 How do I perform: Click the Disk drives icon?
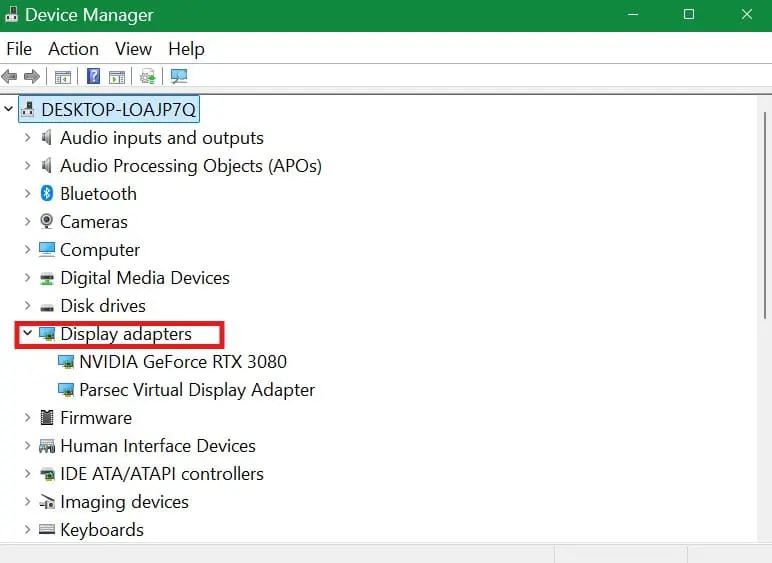pos(47,308)
